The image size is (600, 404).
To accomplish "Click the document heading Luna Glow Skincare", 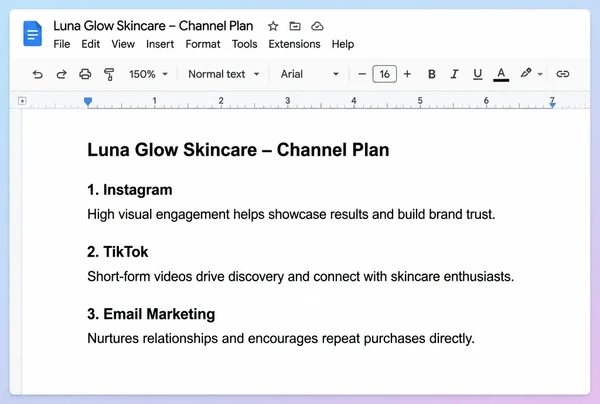I will tap(238, 150).
